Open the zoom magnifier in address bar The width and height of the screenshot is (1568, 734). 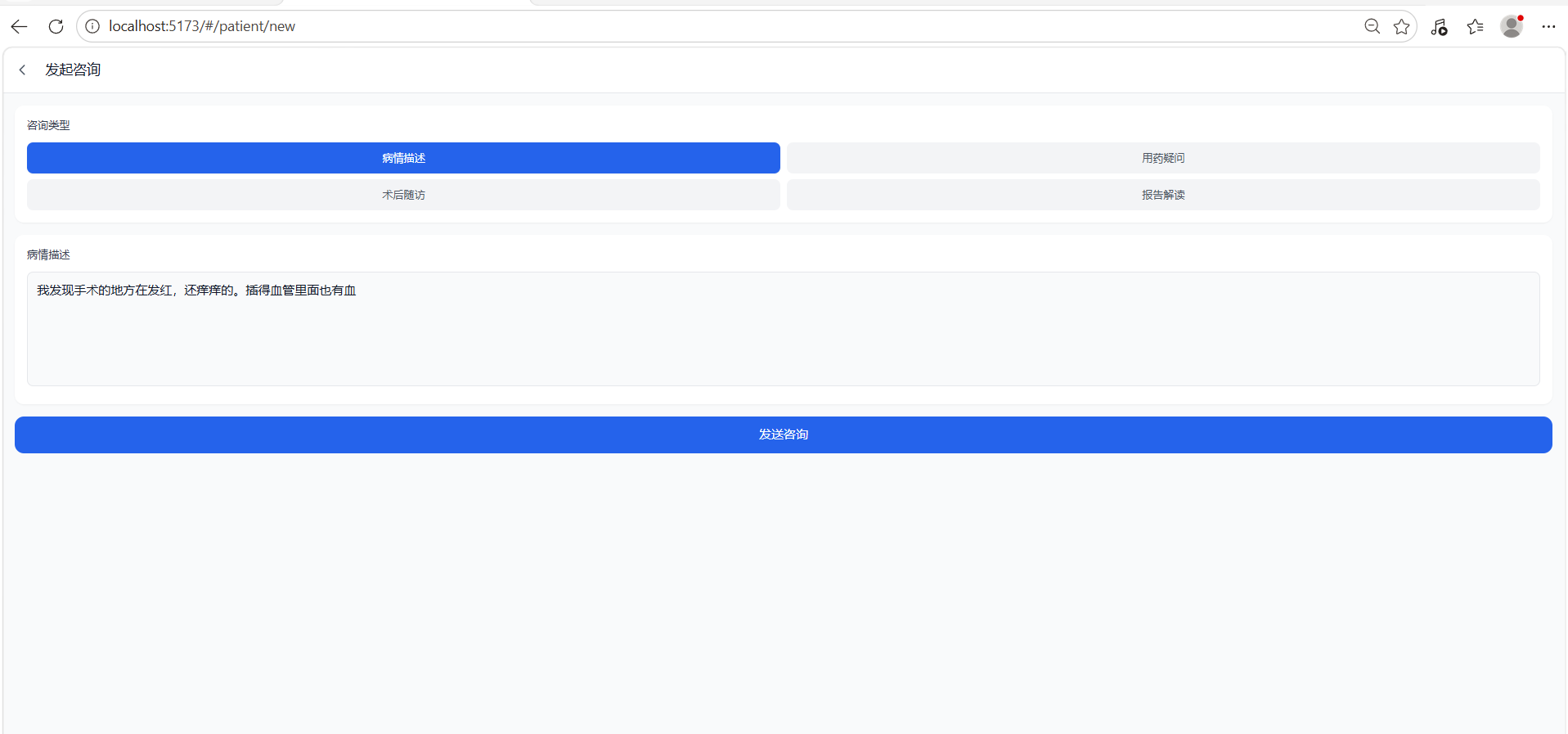tap(1372, 26)
